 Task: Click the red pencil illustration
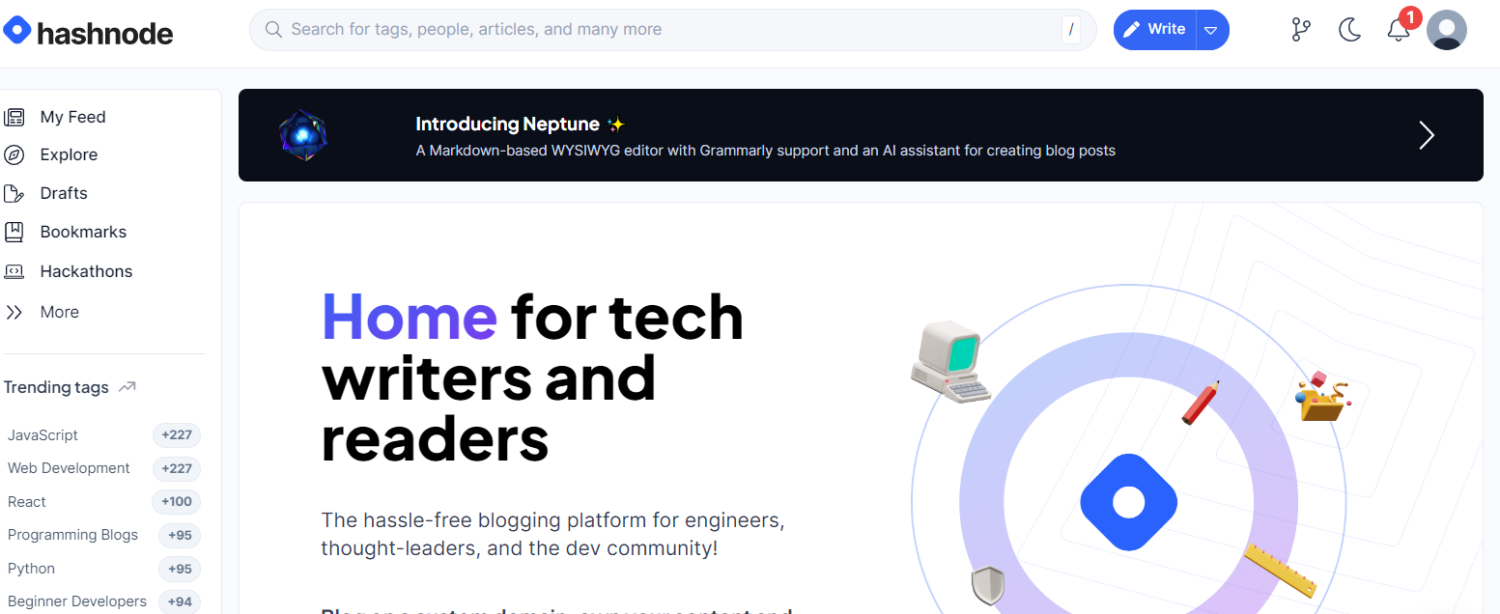pyautogui.click(x=1200, y=402)
